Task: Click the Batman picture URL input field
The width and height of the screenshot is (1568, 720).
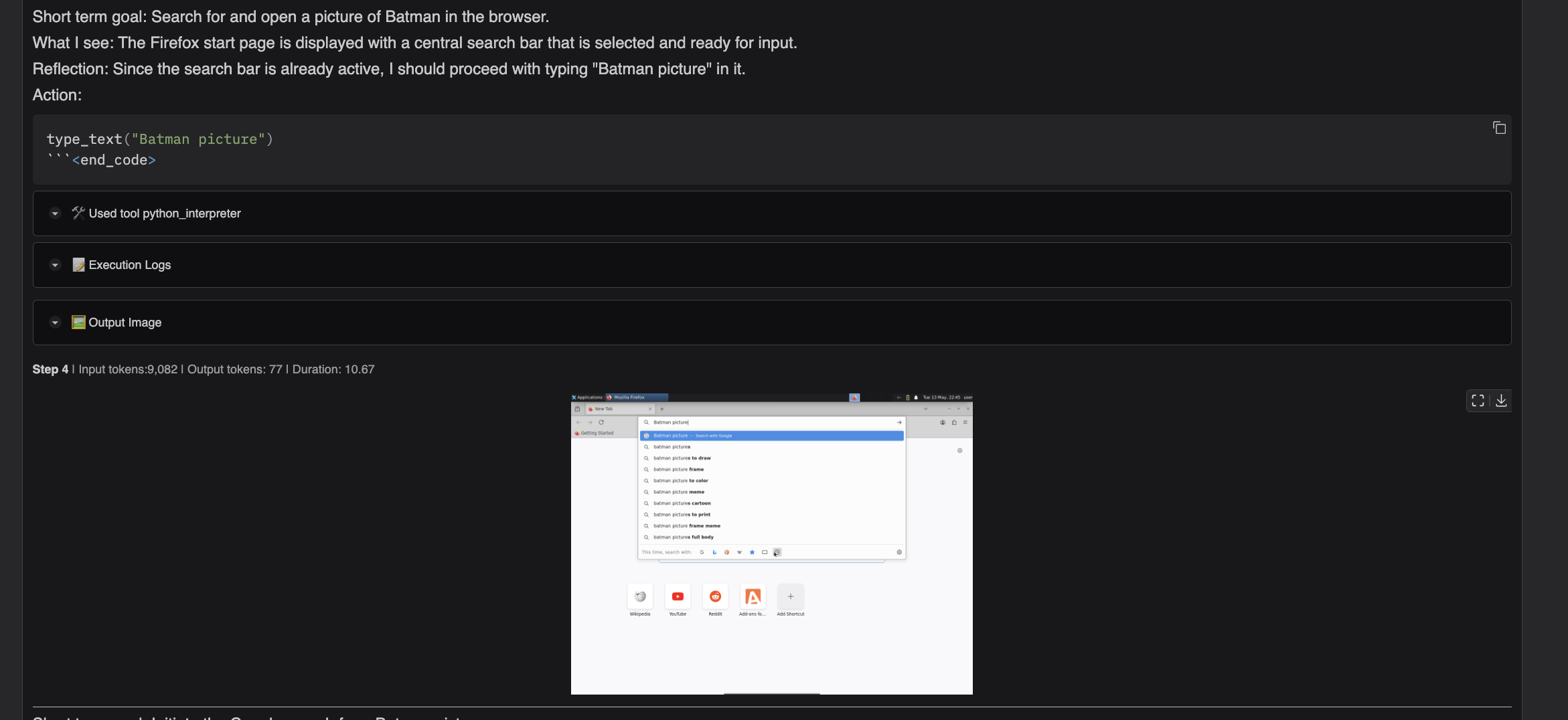Action: click(770, 422)
